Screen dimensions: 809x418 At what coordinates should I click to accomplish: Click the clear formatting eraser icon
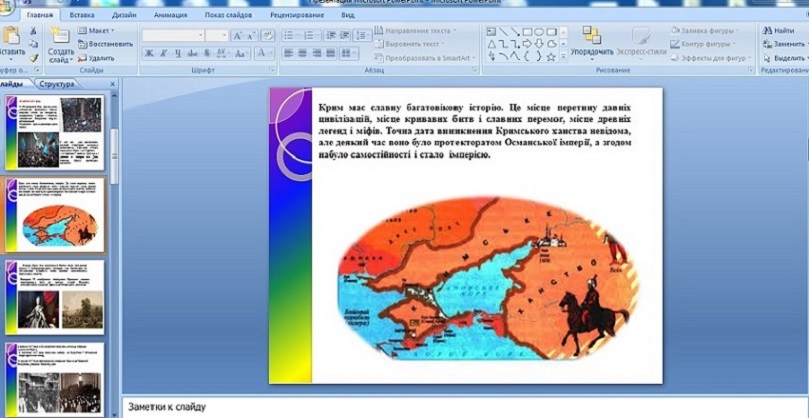[x=268, y=36]
